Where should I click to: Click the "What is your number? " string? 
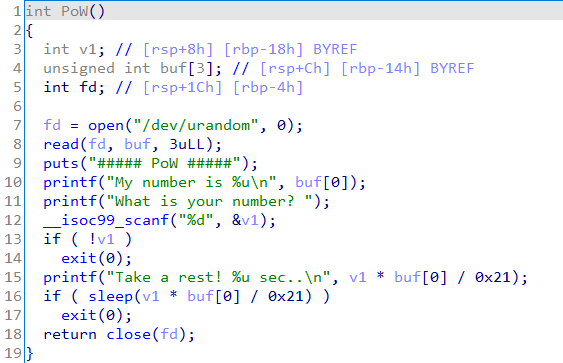click(209, 201)
